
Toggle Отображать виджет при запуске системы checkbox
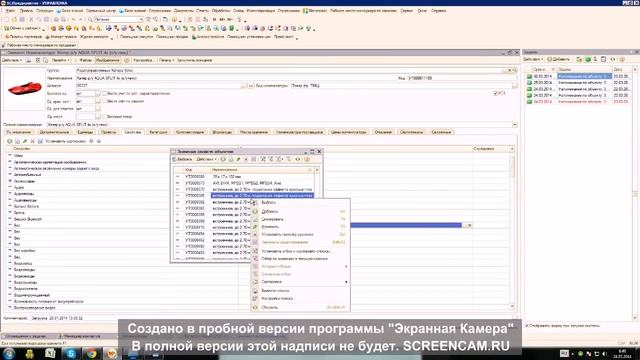tap(527, 326)
